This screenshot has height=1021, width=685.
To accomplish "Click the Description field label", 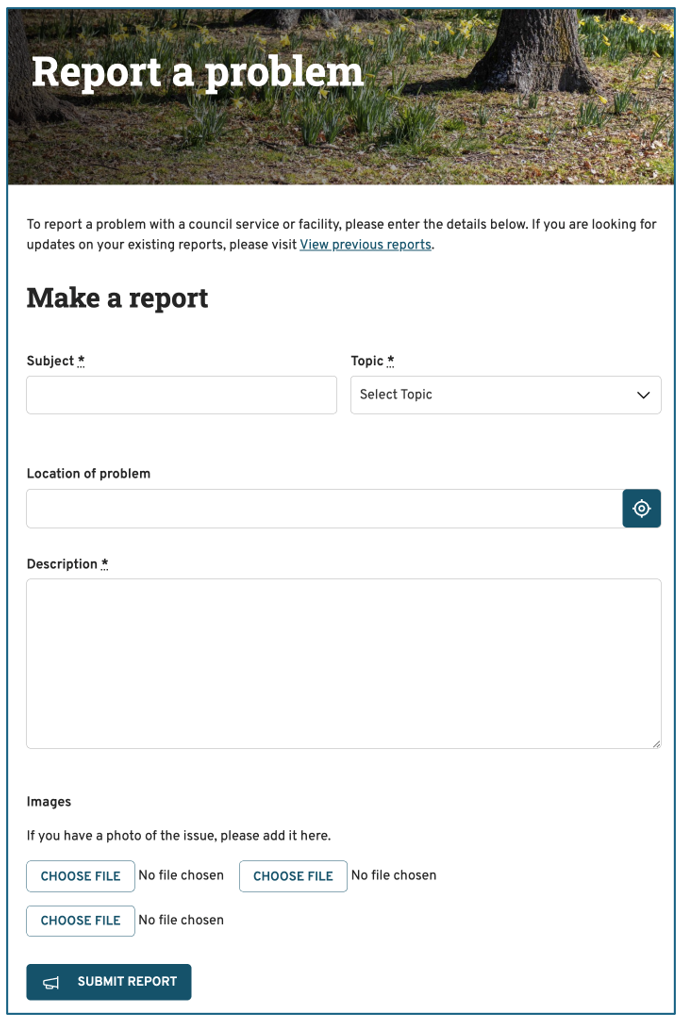I will pos(62,565).
